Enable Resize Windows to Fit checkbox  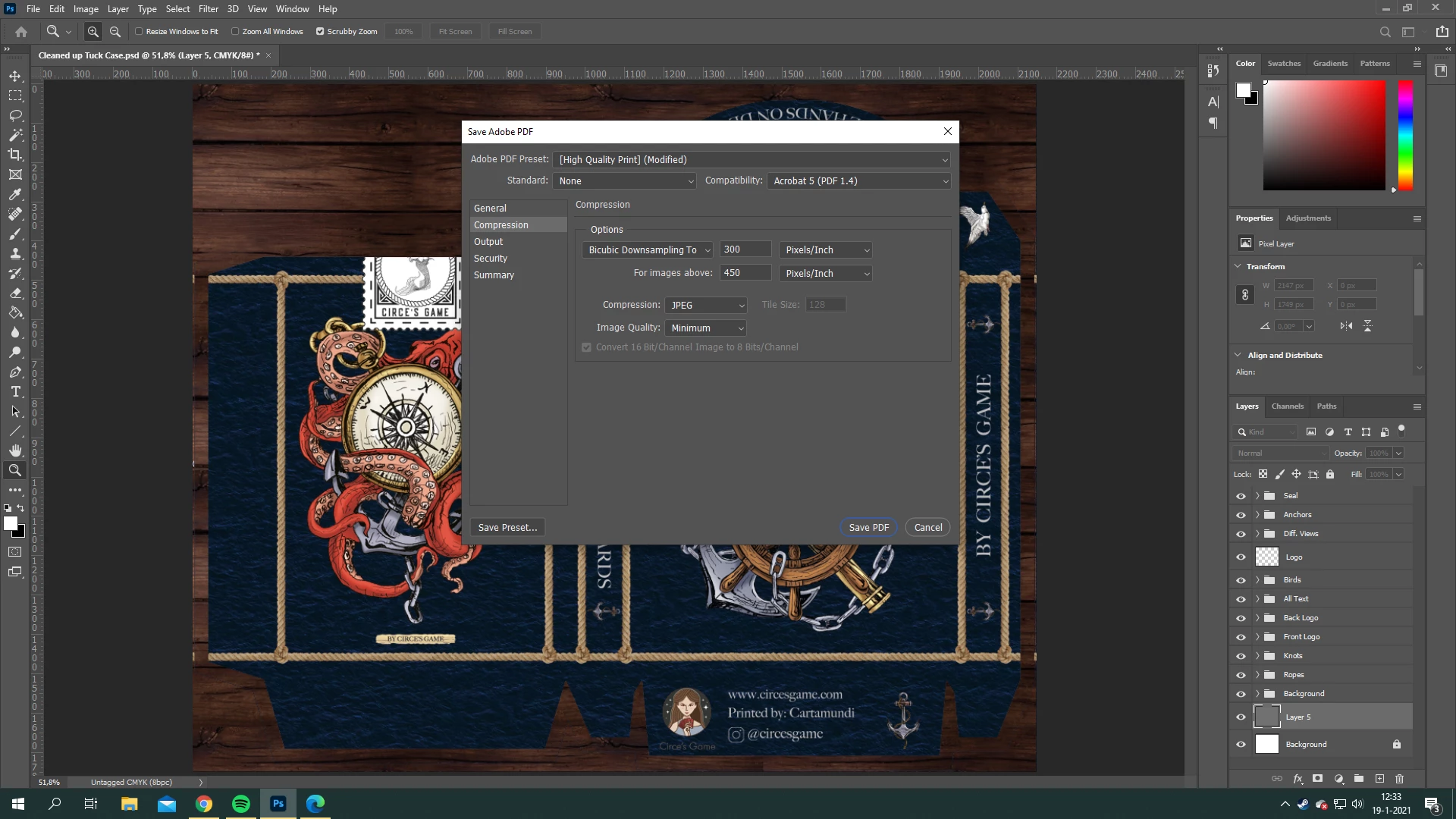139,32
